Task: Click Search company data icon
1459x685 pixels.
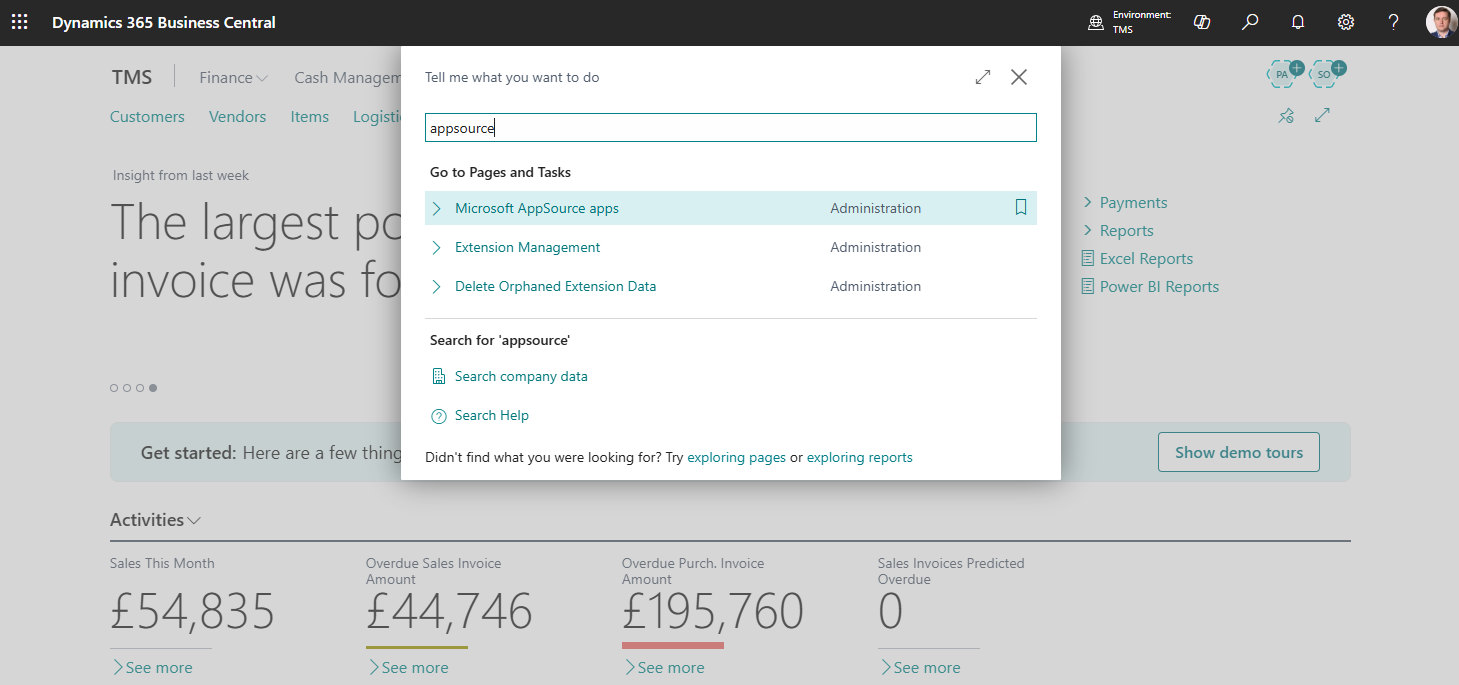Action: point(438,376)
